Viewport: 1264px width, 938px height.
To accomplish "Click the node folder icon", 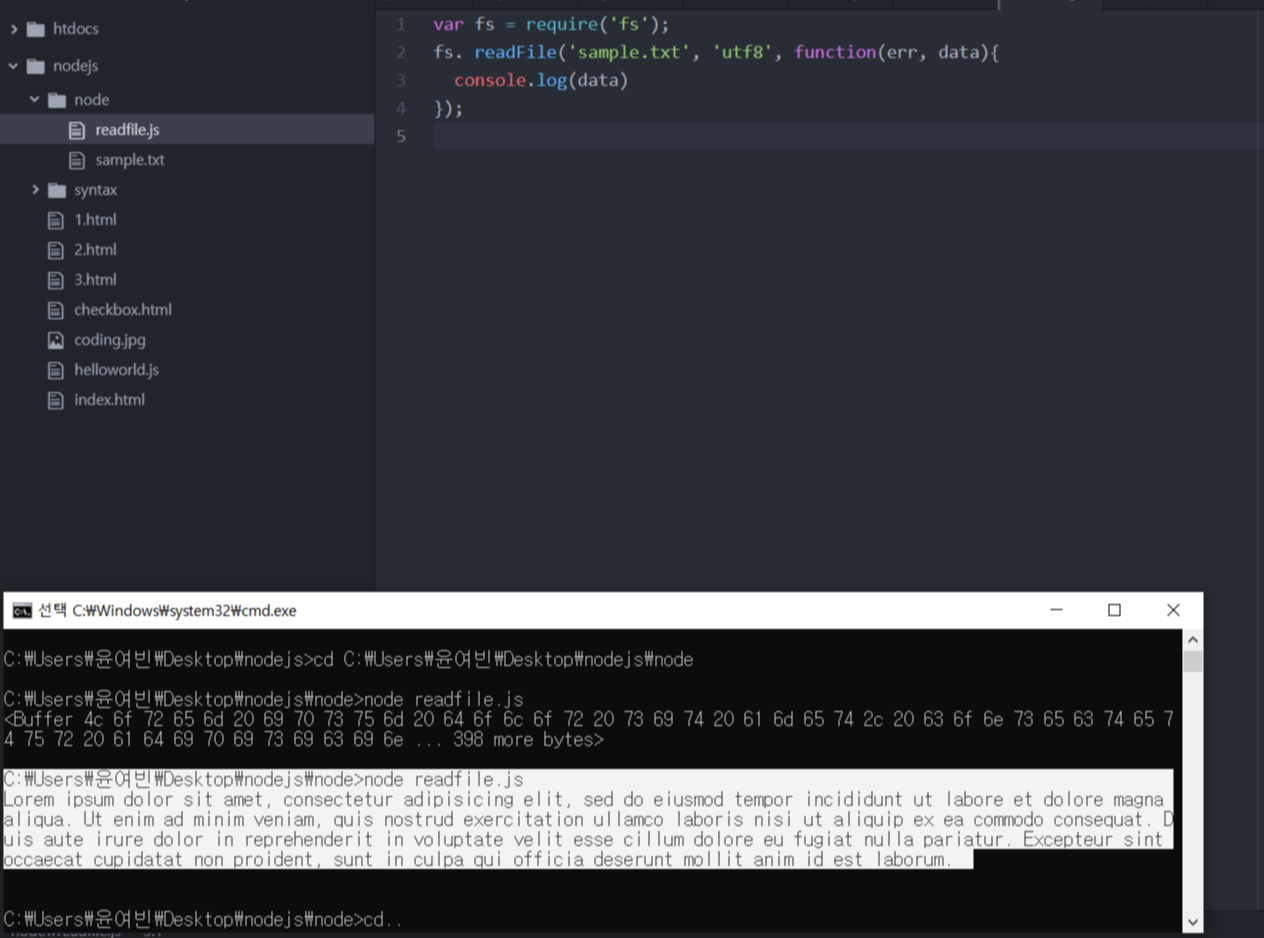I will [57, 100].
